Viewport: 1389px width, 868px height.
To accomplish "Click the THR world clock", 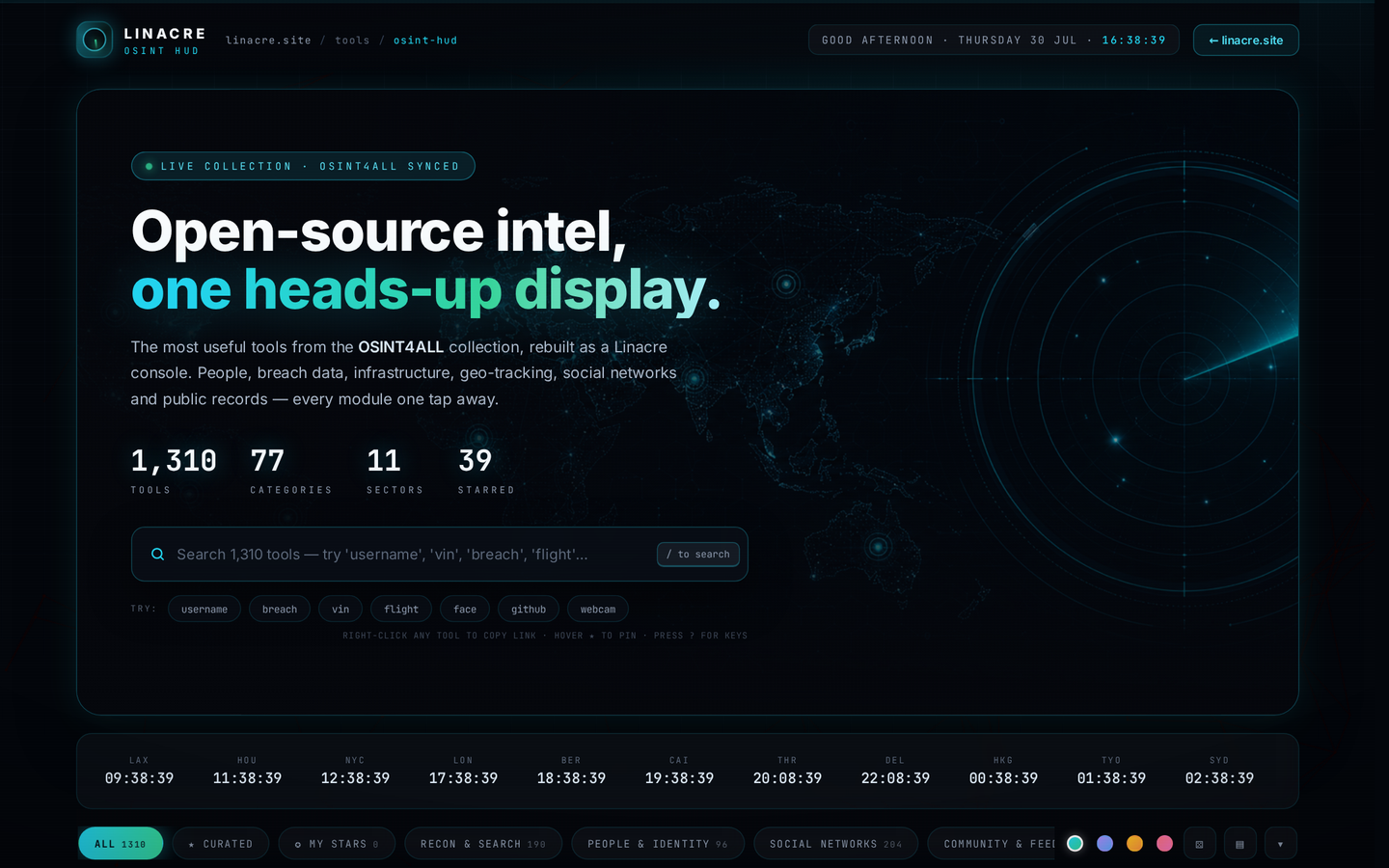I will click(787, 772).
